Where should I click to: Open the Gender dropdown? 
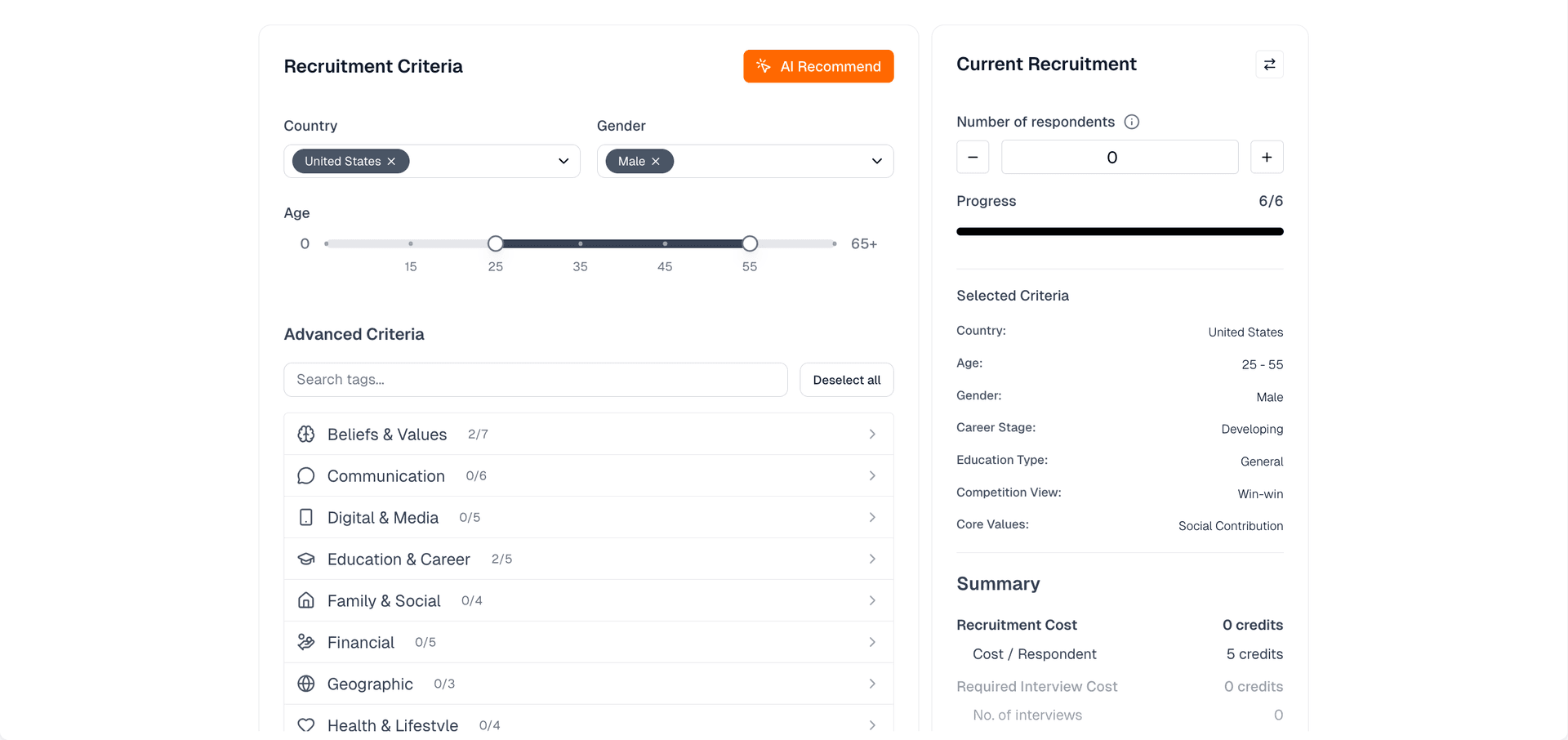[x=876, y=162]
